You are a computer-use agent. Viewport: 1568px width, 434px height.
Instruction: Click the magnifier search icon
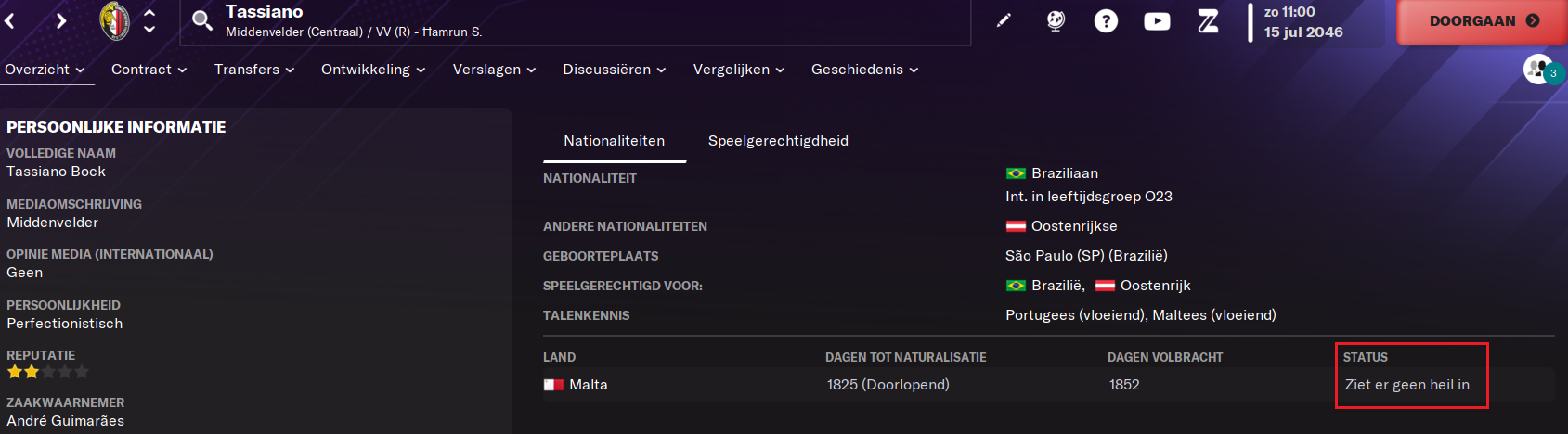point(201,20)
